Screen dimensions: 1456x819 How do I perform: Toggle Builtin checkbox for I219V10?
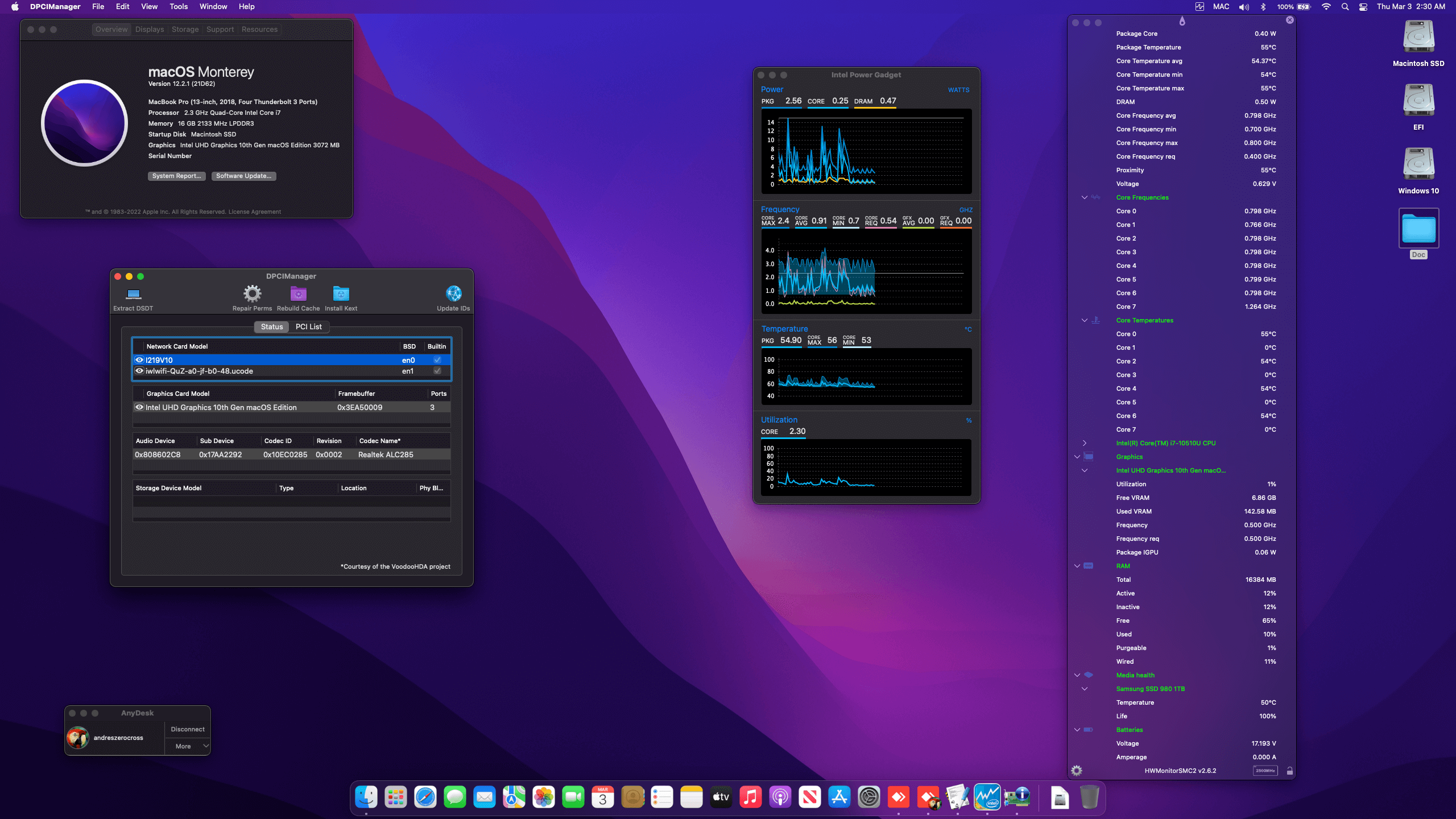point(437,360)
